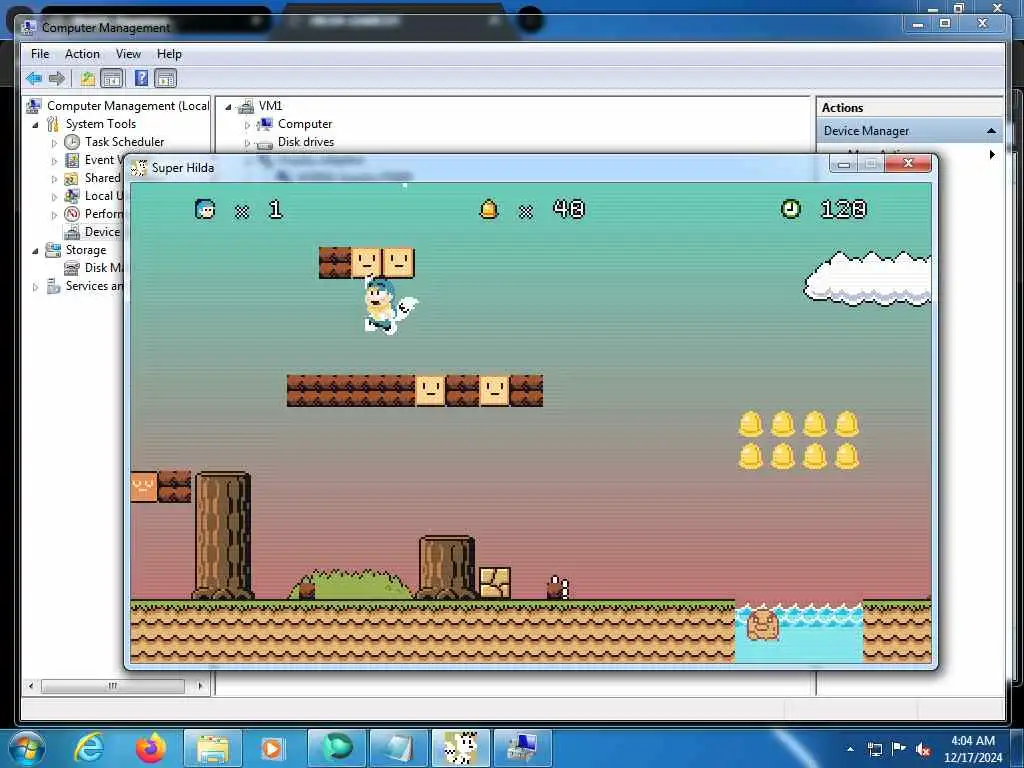Image resolution: width=1024 pixels, height=768 pixels.
Task: Click the Device Manager actions header
Action: [909, 131]
